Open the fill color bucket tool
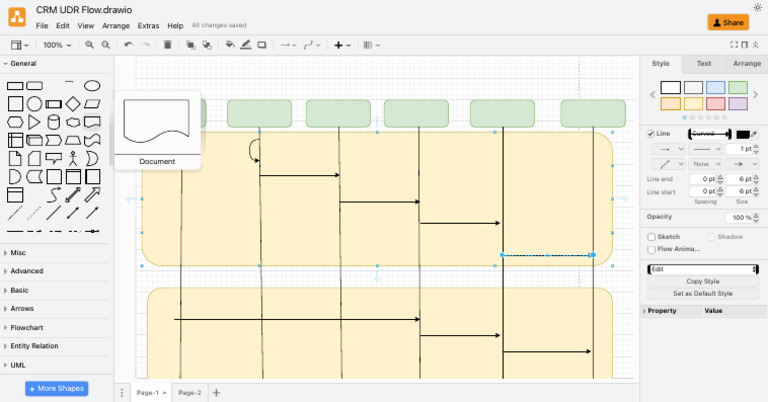 click(230, 45)
